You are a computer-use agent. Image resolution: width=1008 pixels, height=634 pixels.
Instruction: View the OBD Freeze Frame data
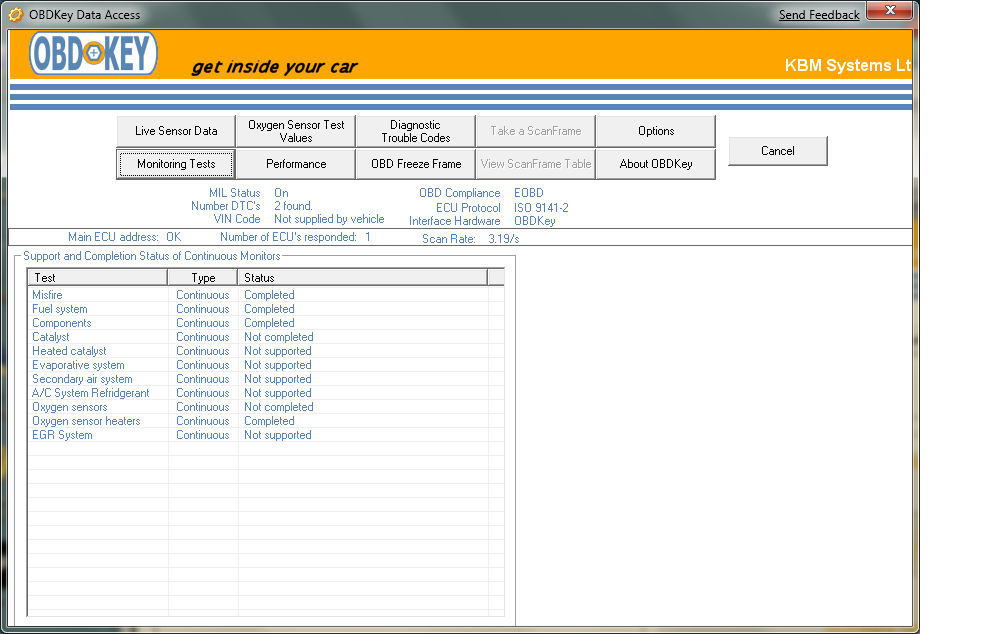(x=416, y=164)
